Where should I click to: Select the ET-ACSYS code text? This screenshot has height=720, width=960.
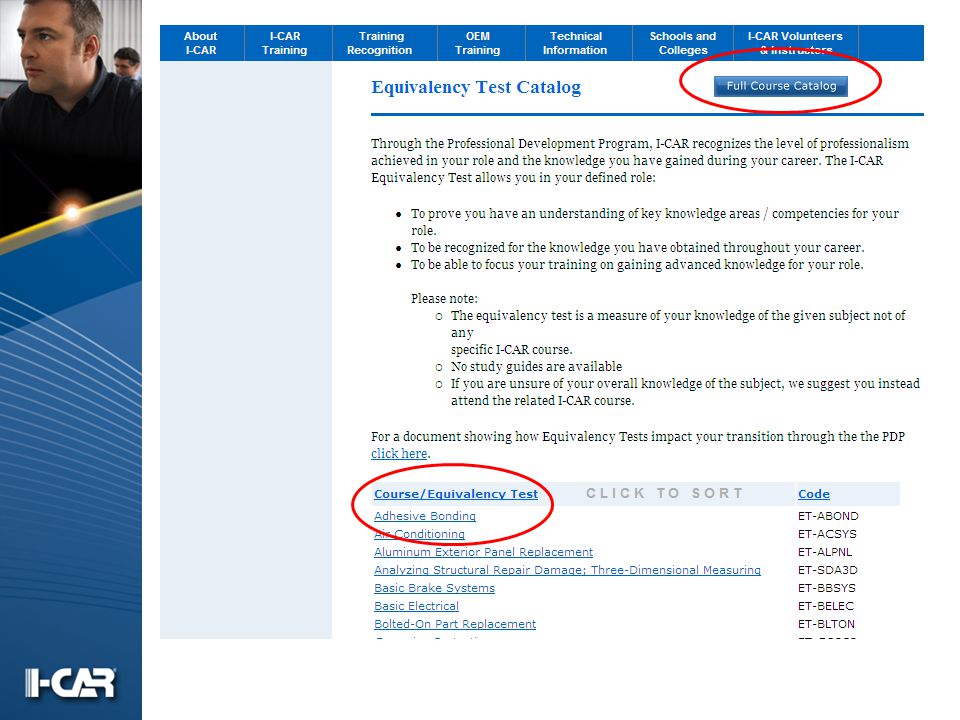point(827,534)
